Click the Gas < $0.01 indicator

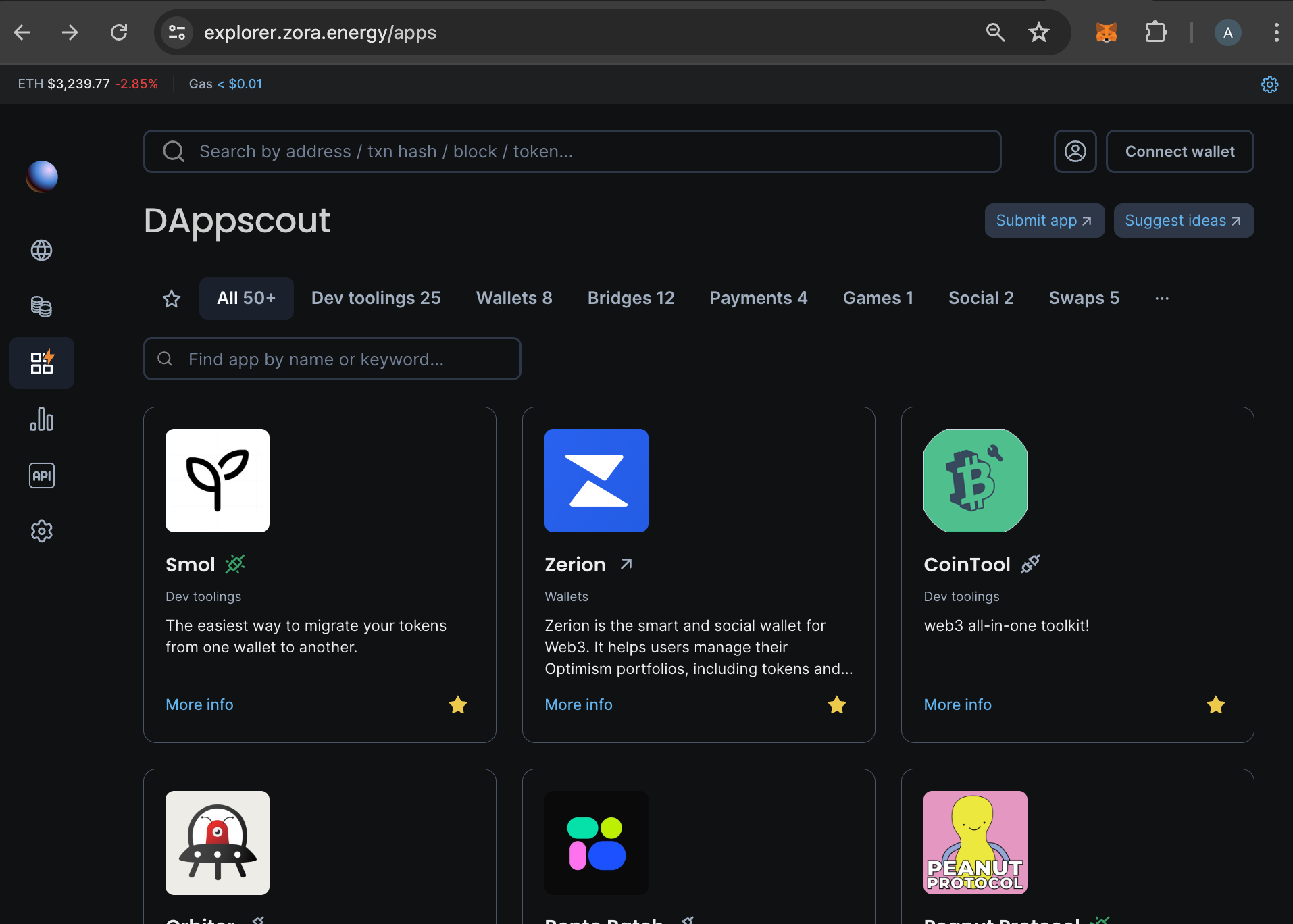(226, 84)
